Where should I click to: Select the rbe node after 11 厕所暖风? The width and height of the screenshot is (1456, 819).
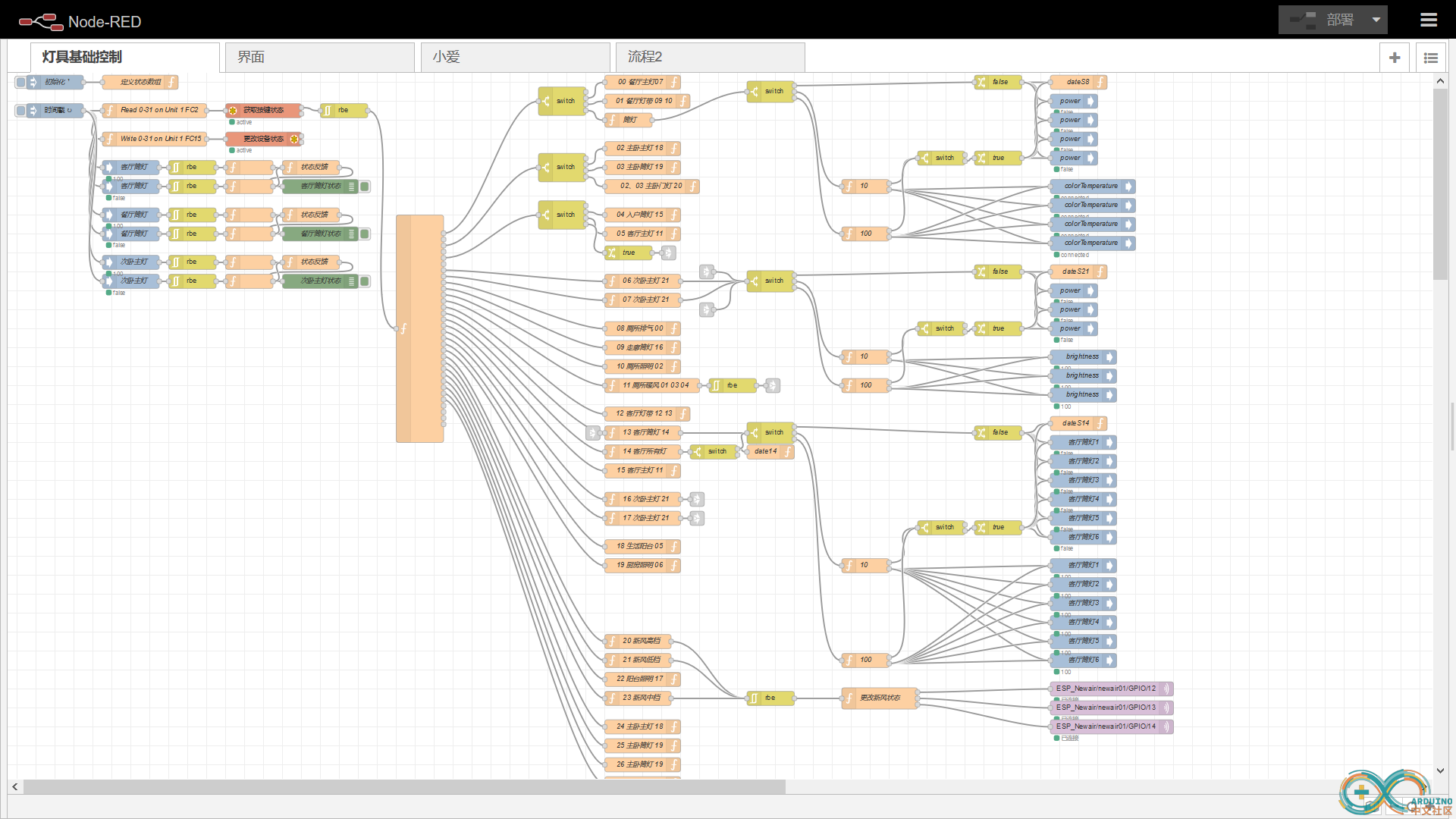click(733, 385)
